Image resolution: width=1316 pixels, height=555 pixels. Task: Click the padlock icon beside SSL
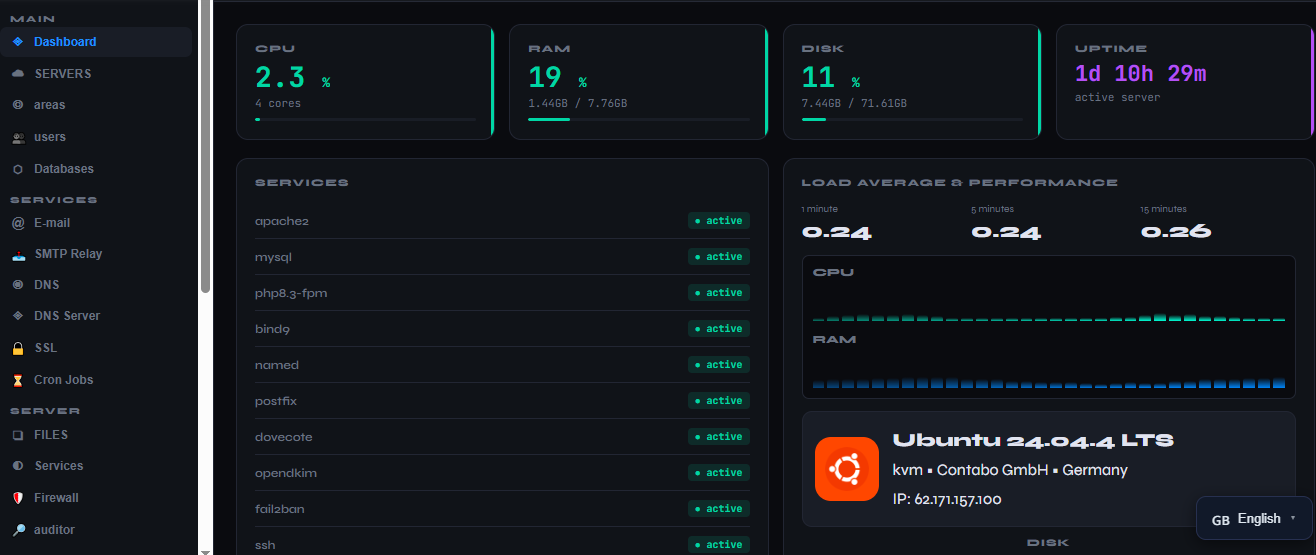coord(18,348)
